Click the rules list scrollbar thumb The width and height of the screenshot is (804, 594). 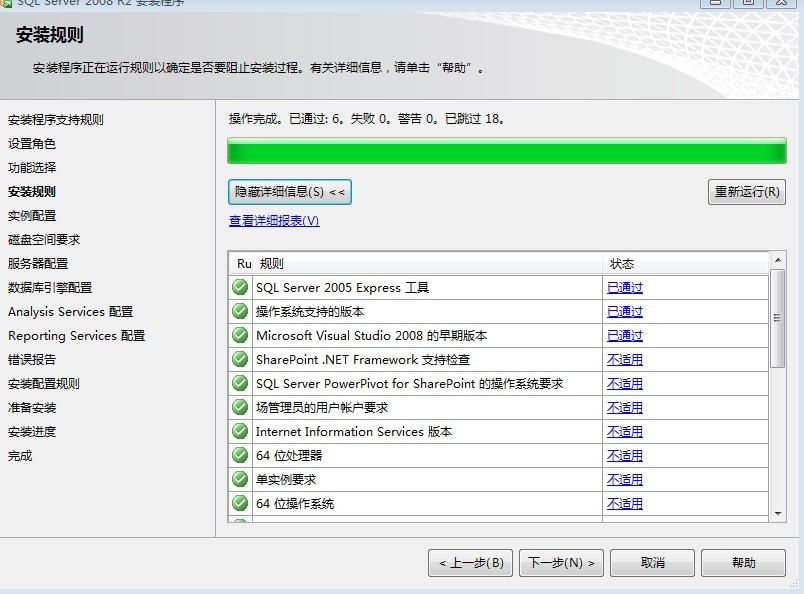[x=778, y=318]
